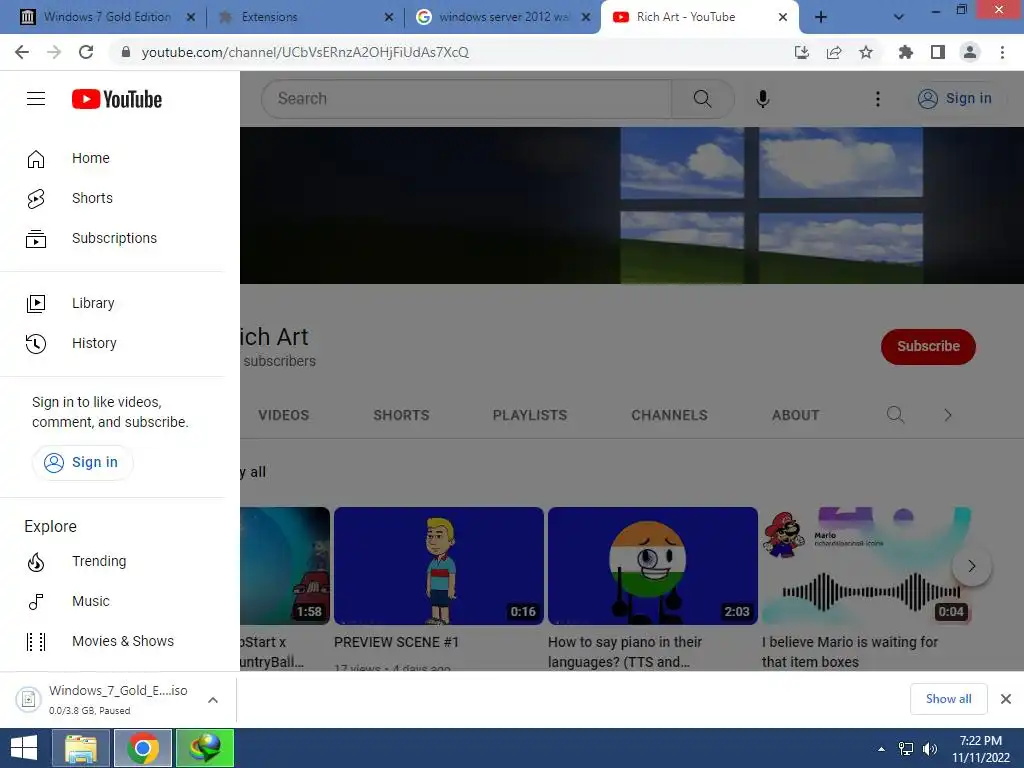
Task: Click the browser address bar URL
Action: 305,52
